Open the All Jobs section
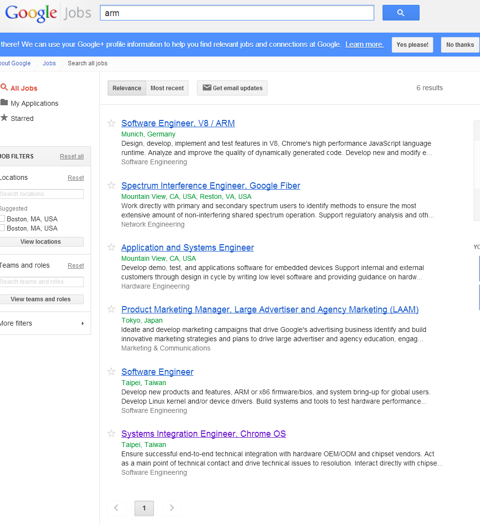The height and width of the screenshot is (525, 480). 24,88
